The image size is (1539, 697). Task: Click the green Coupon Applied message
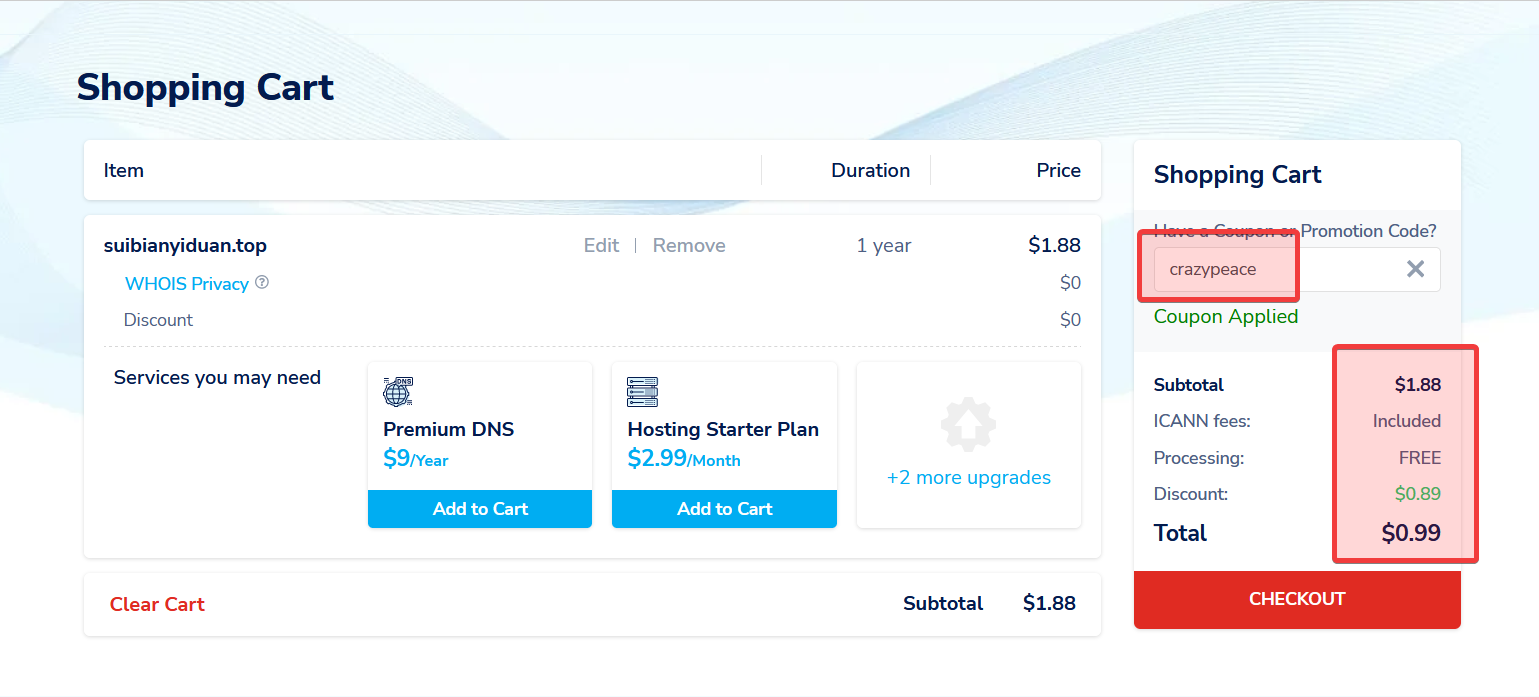(x=1225, y=317)
